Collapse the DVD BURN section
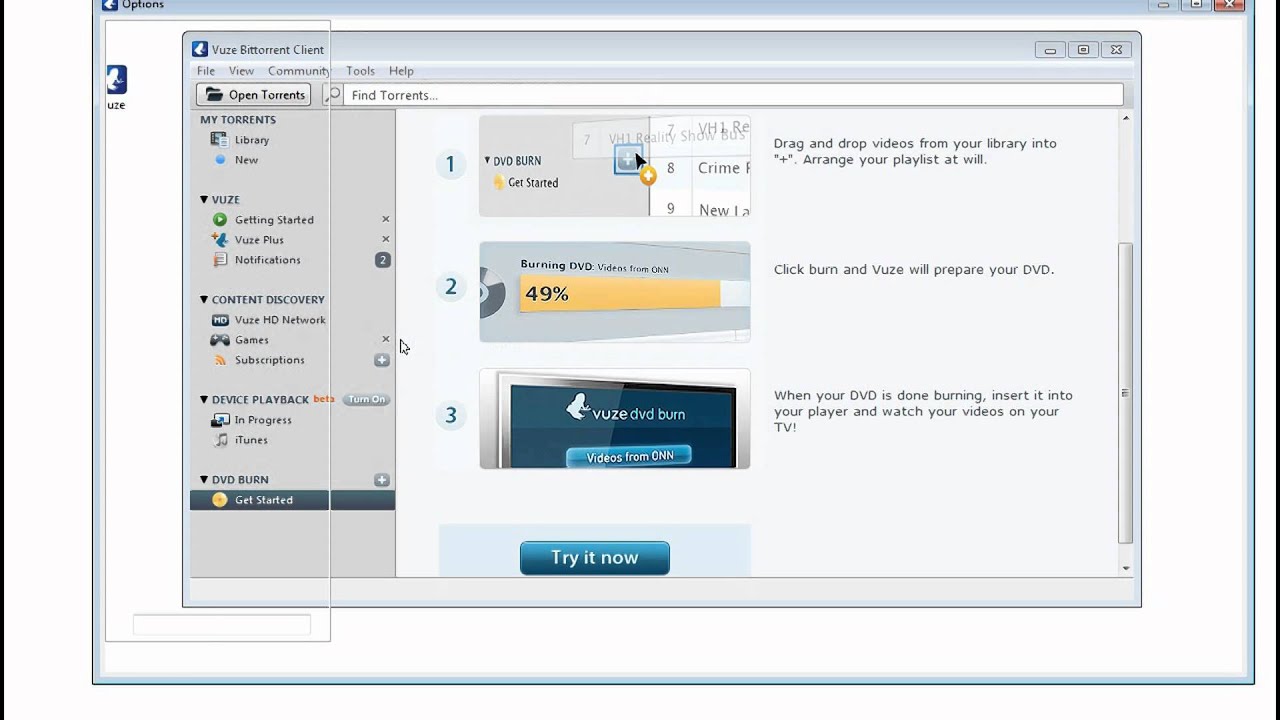The image size is (1280, 720). tap(204, 480)
